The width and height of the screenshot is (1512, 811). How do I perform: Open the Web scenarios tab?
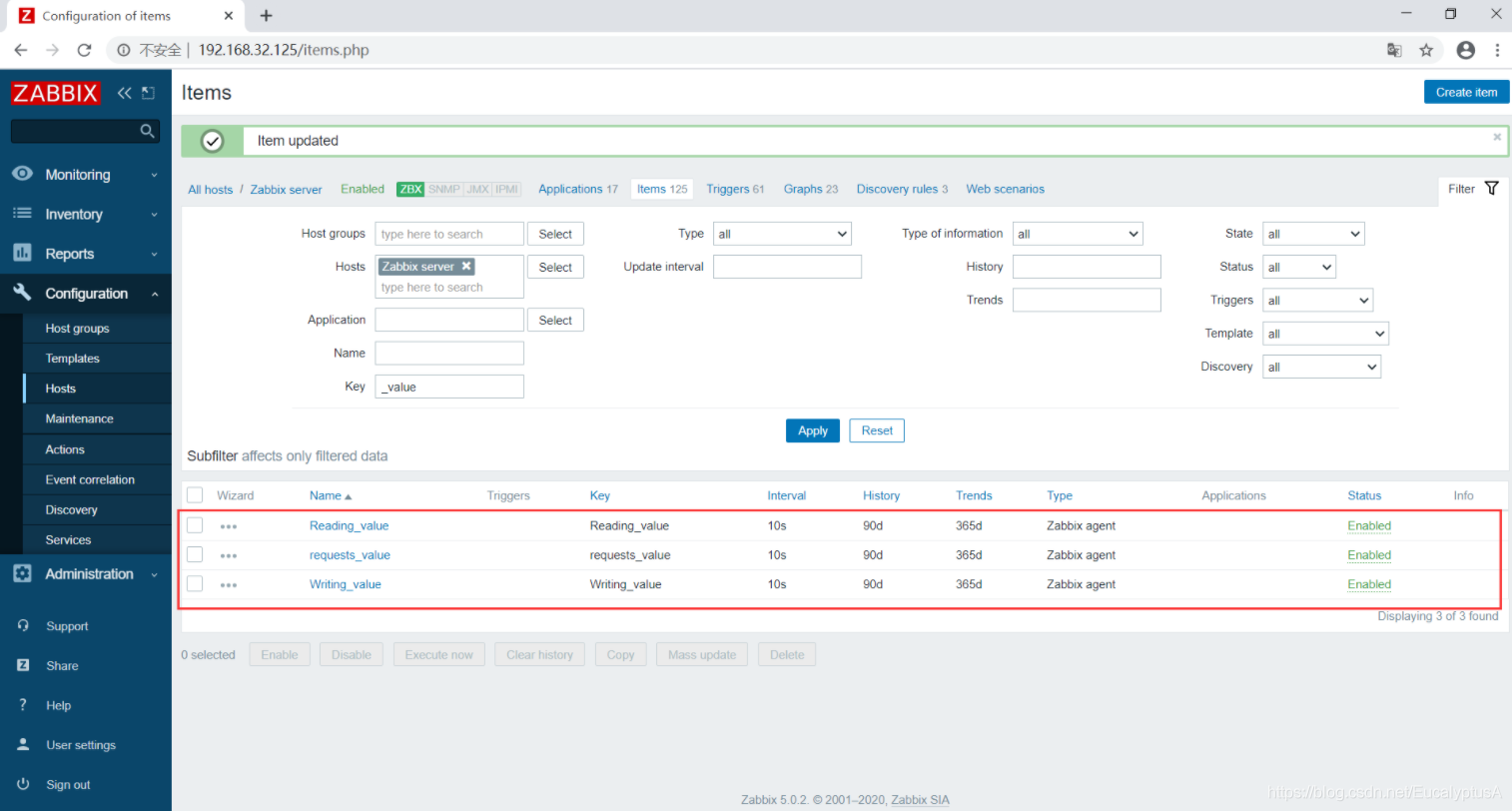pyautogui.click(x=1005, y=189)
